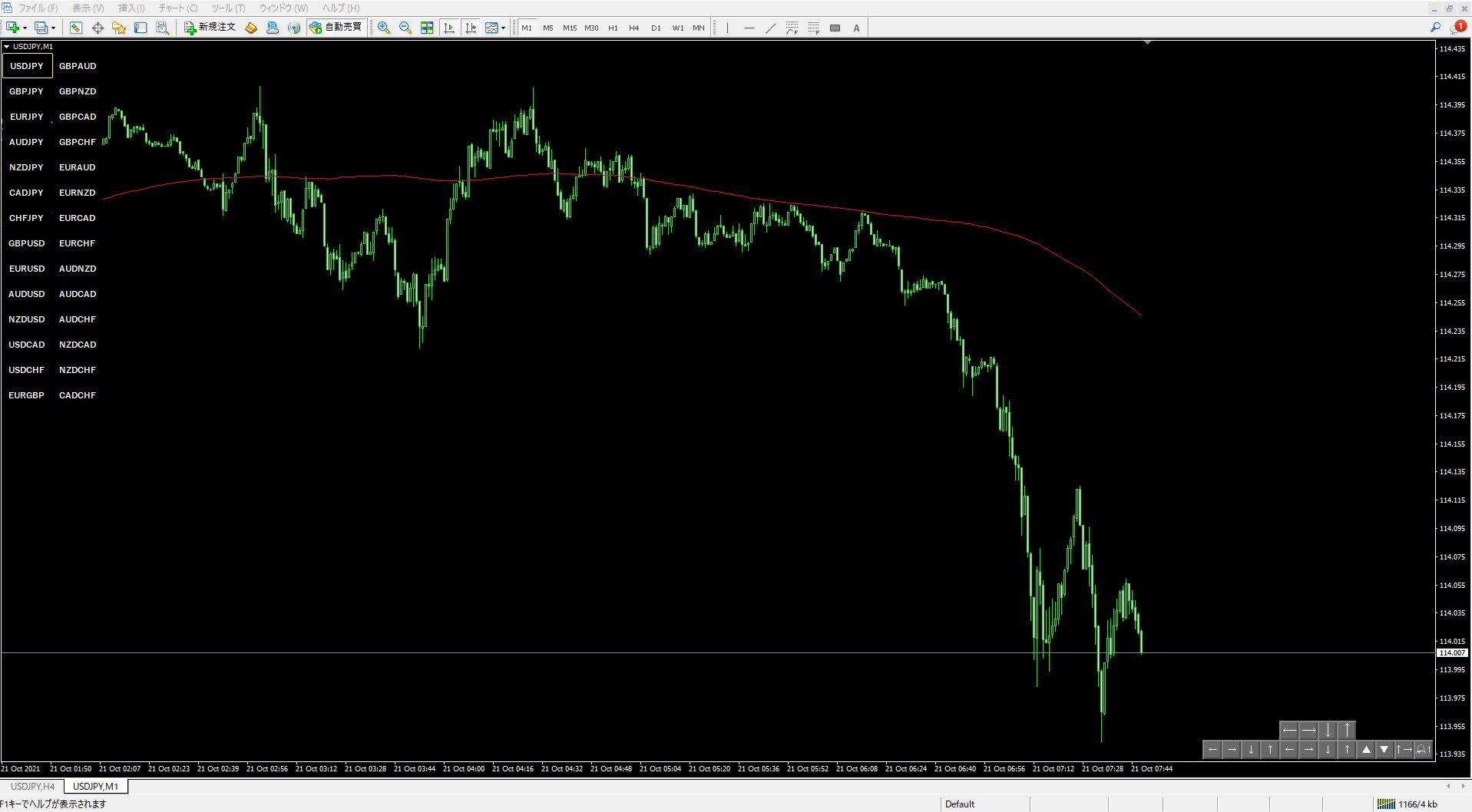Viewport: 1472px width, 812px height.
Task: Toggle 自動売買 auto trading
Action: [336, 28]
